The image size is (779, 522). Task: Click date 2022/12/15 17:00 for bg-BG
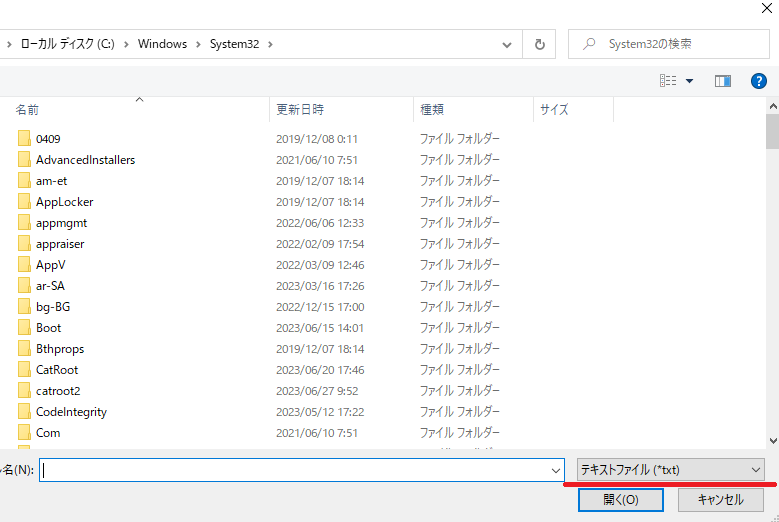[320, 307]
